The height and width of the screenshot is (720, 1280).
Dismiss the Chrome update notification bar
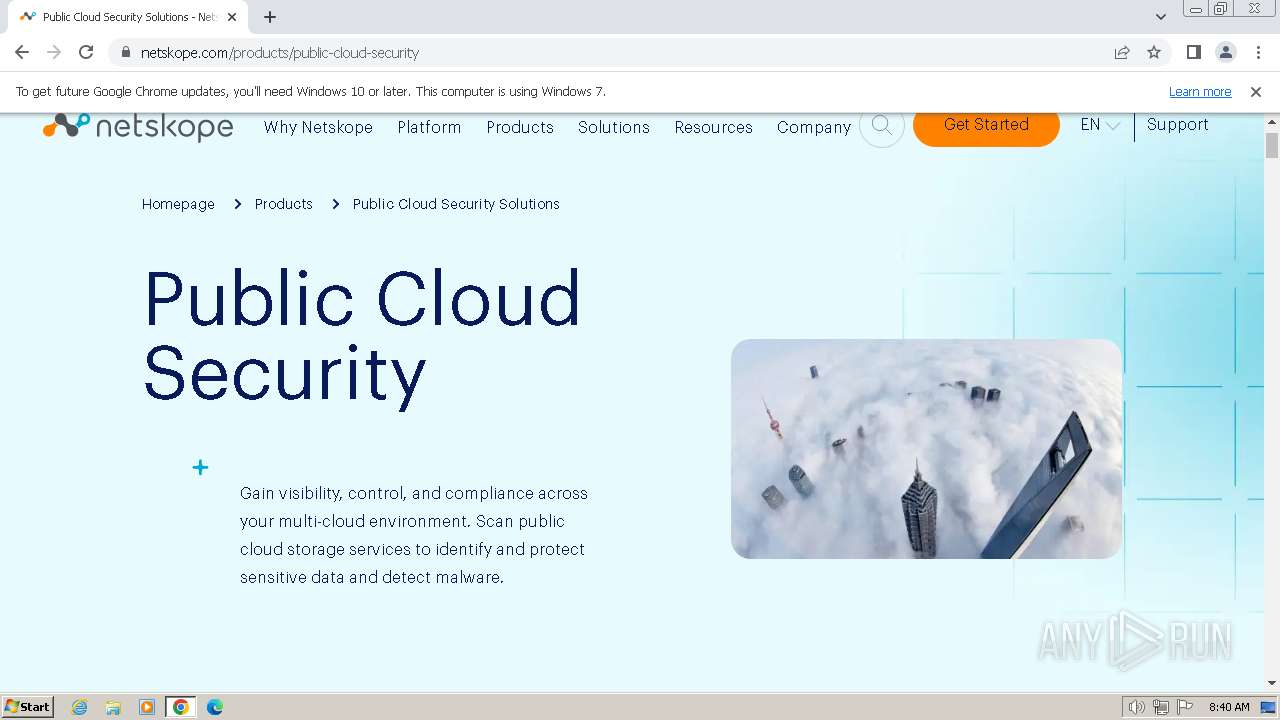pos(1256,91)
